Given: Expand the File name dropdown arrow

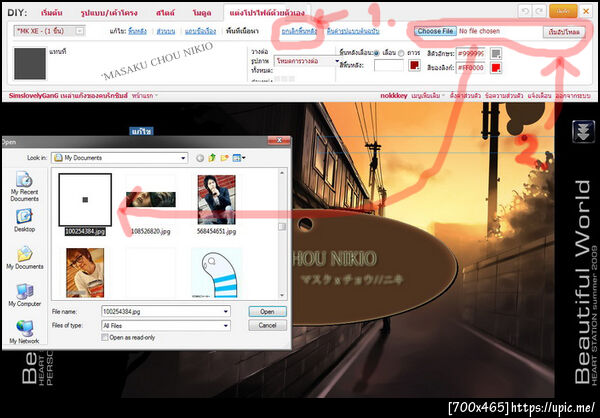Looking at the screenshot, I should [x=225, y=312].
